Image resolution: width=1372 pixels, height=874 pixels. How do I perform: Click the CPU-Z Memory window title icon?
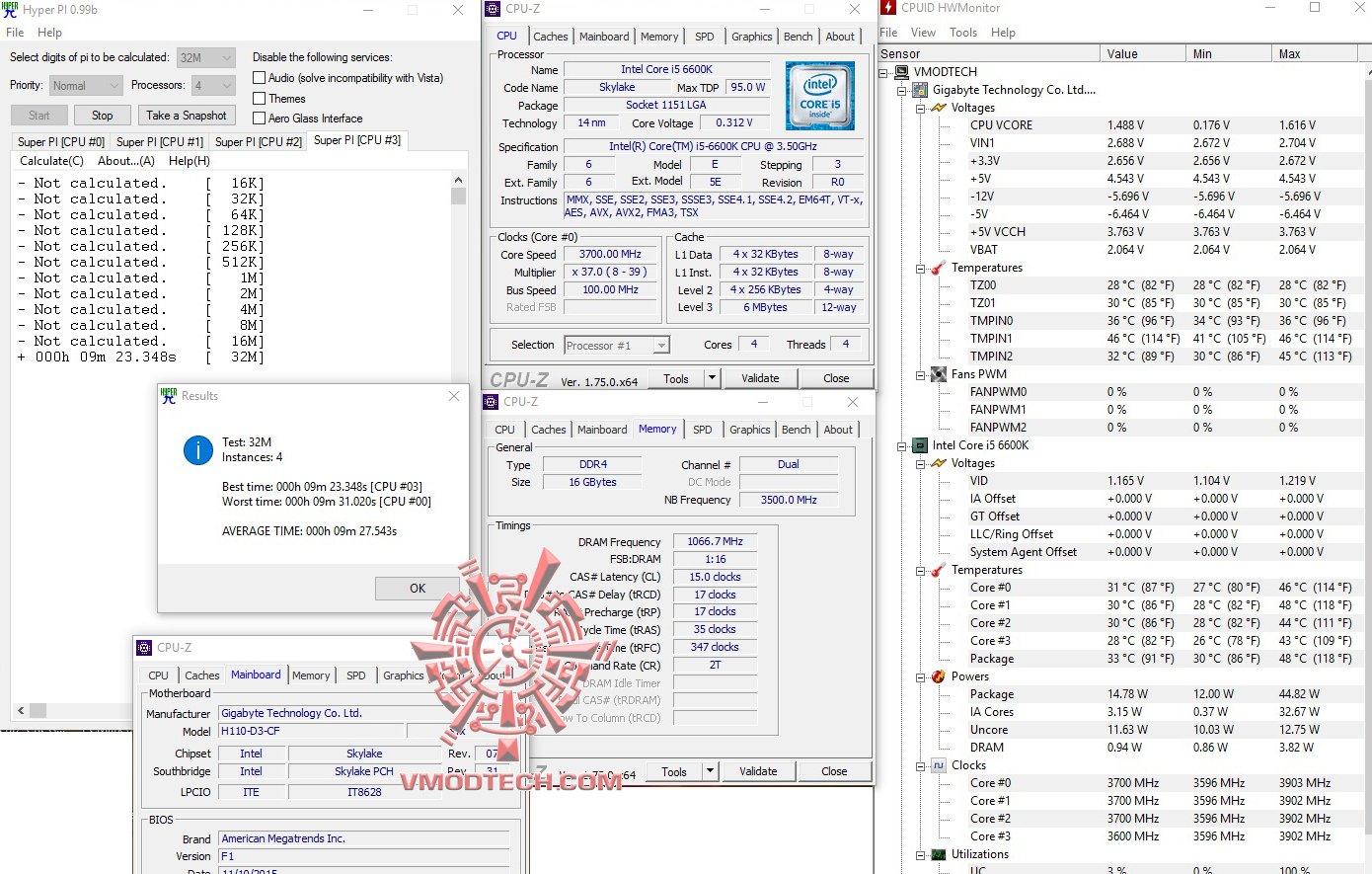click(491, 402)
